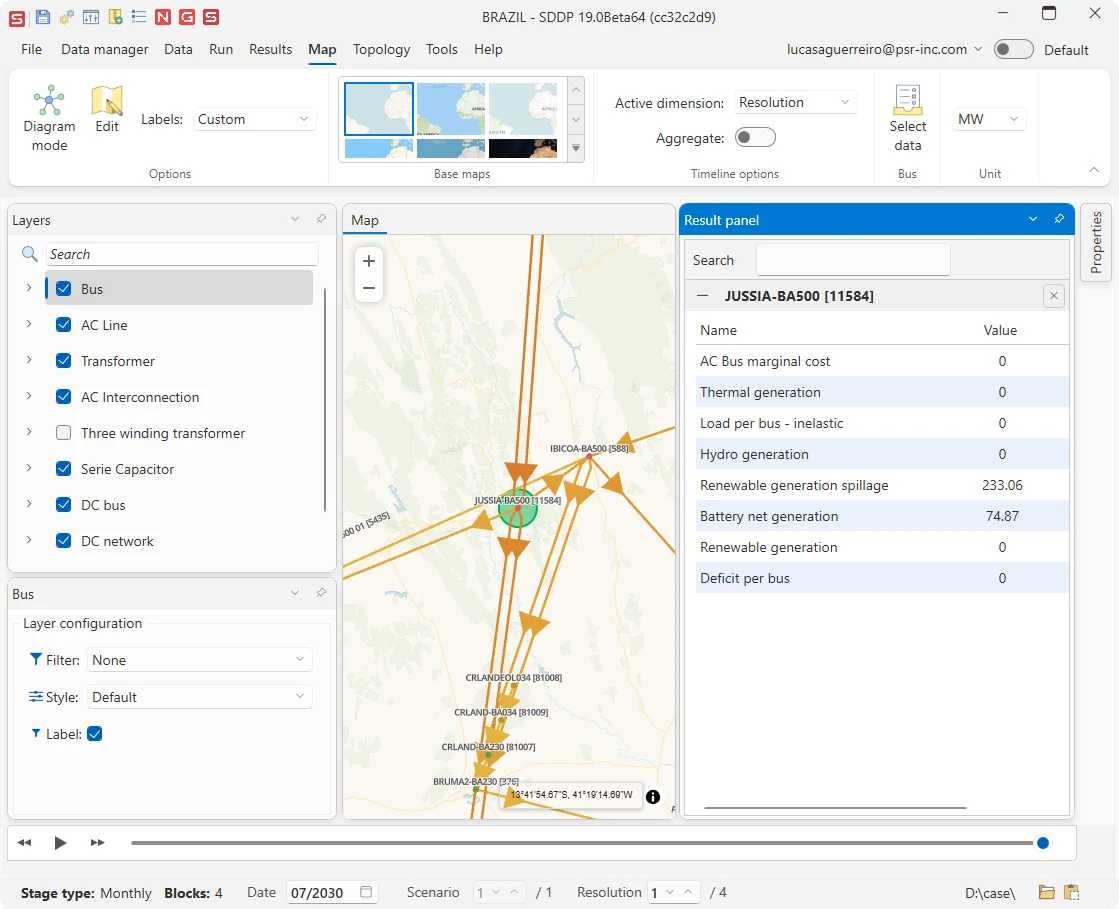Click the Edit map icon
Screen dimensions: 1119x909
[107, 109]
